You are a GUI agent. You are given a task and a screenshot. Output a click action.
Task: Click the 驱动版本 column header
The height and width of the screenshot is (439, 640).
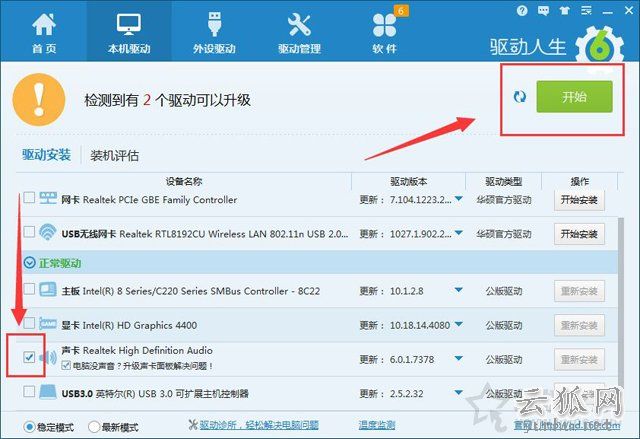pyautogui.click(x=409, y=181)
